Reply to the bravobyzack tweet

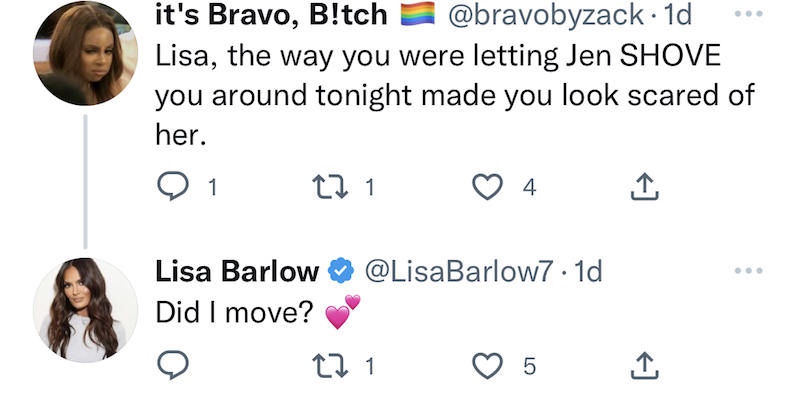coord(172,188)
